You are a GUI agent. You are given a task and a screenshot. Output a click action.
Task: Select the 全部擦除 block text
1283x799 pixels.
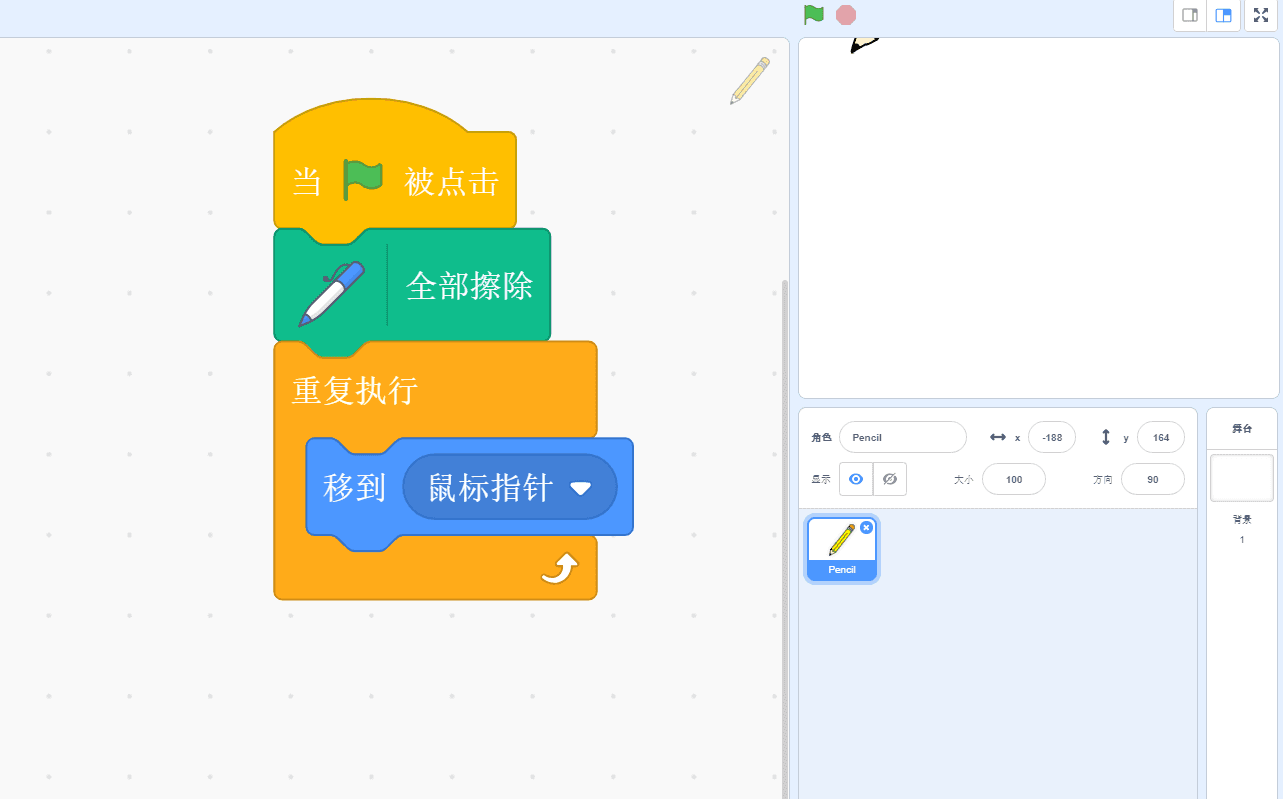point(469,286)
